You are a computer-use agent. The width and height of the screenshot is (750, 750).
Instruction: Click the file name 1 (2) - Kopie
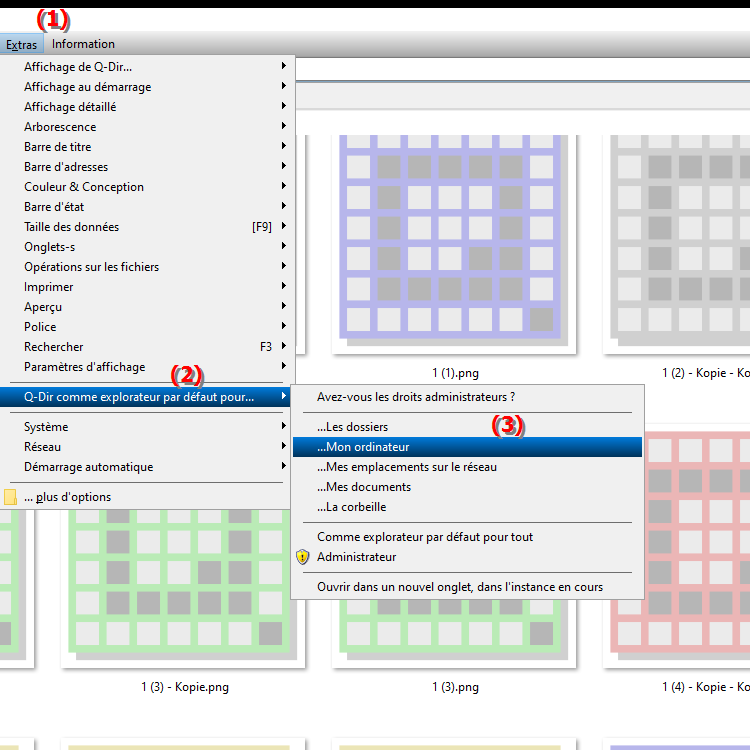(706, 373)
